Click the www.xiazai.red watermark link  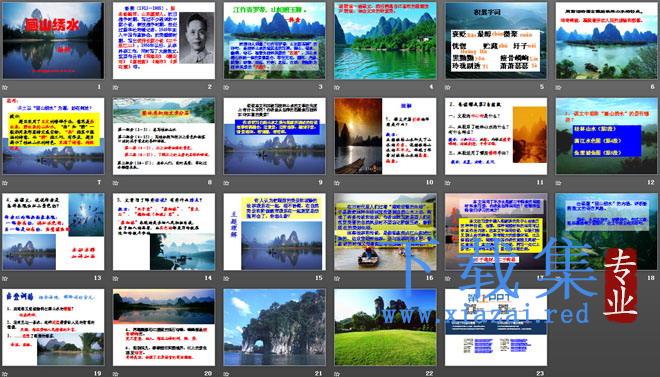coord(485,314)
